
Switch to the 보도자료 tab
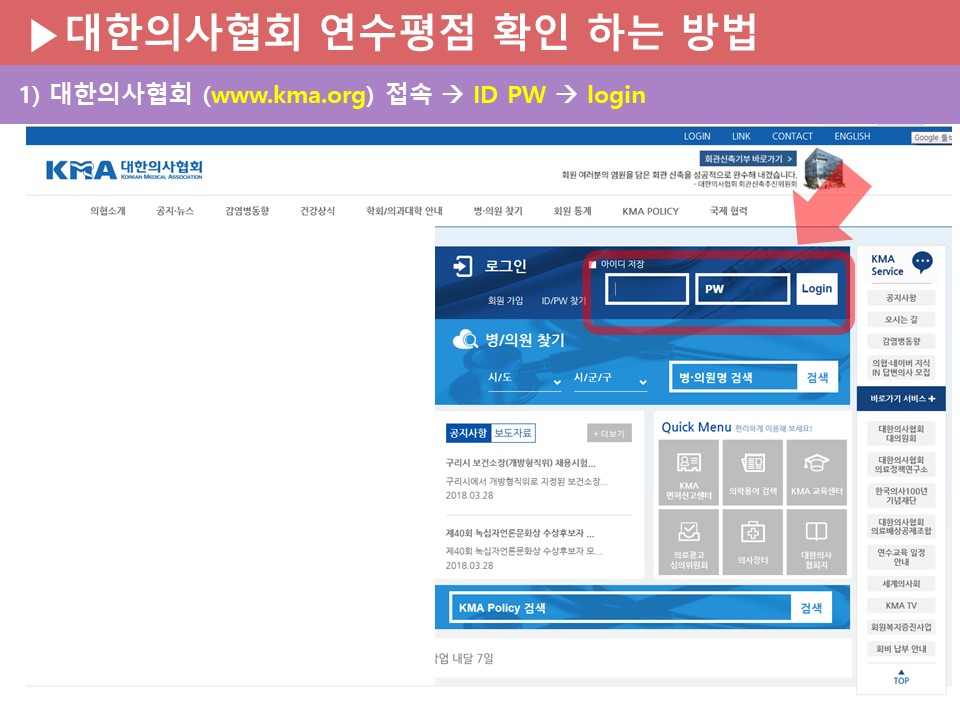(x=513, y=433)
